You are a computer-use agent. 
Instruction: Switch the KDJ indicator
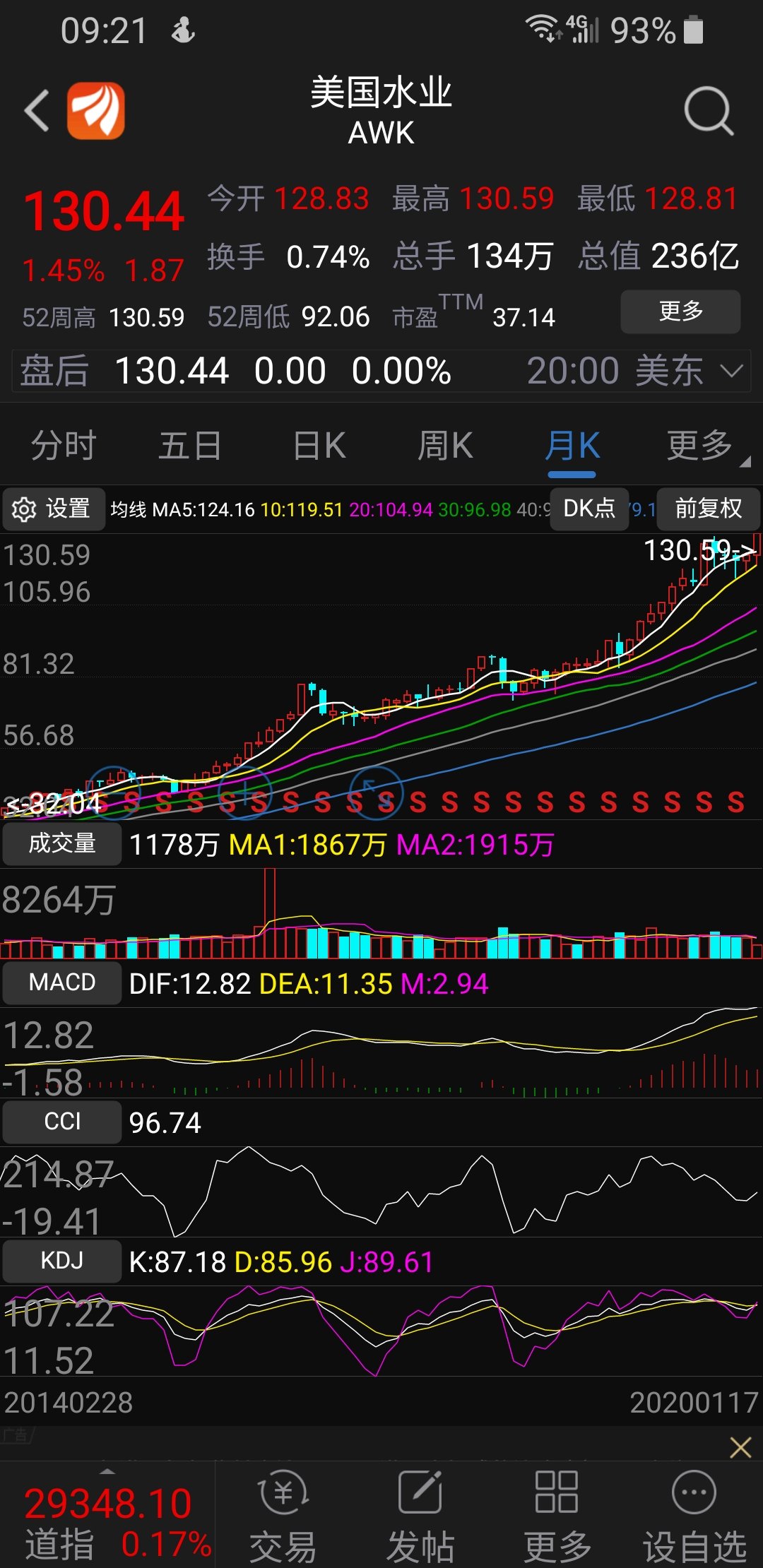62,1261
